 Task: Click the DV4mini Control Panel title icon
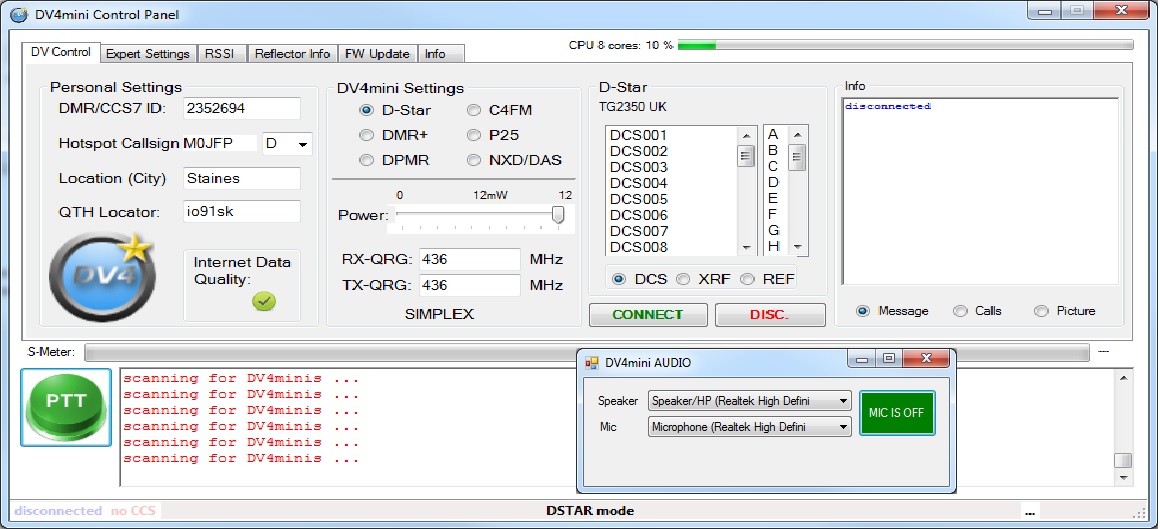(19, 14)
